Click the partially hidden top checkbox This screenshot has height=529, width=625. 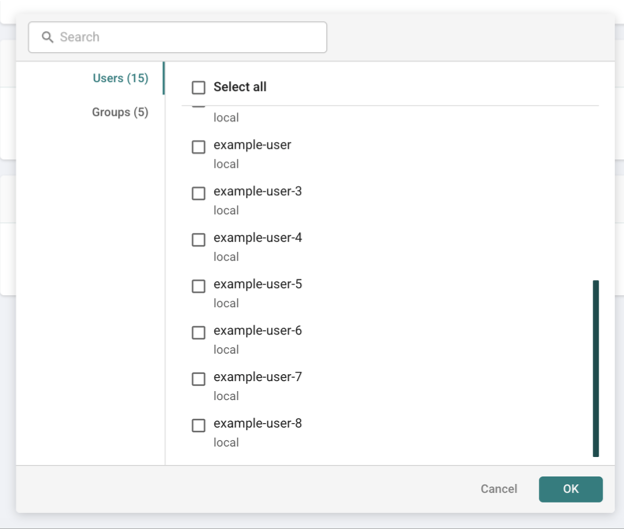(x=199, y=106)
